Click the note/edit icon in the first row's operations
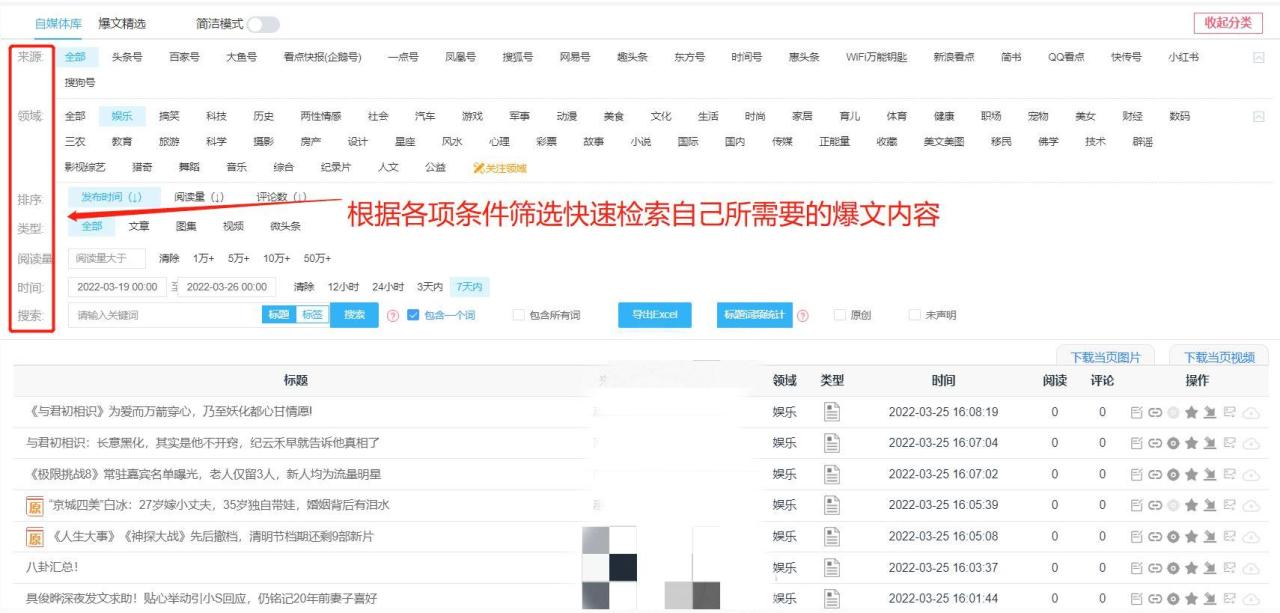1280x613 pixels. (x=1137, y=412)
